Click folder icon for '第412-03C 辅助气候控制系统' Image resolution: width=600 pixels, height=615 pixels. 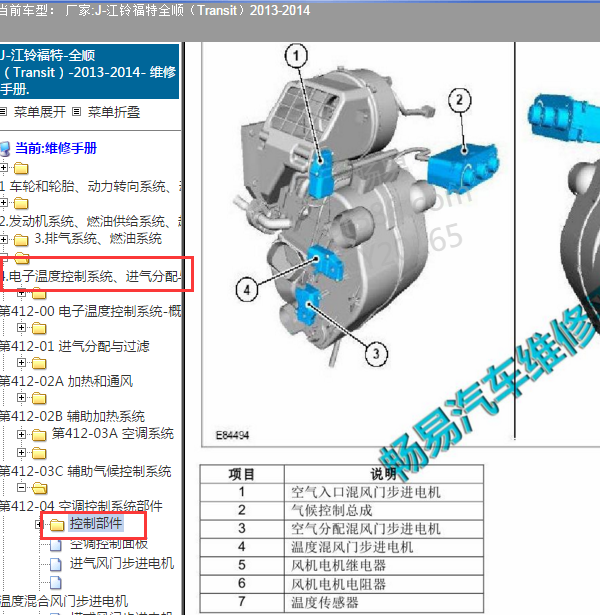pyautogui.click(x=39, y=453)
